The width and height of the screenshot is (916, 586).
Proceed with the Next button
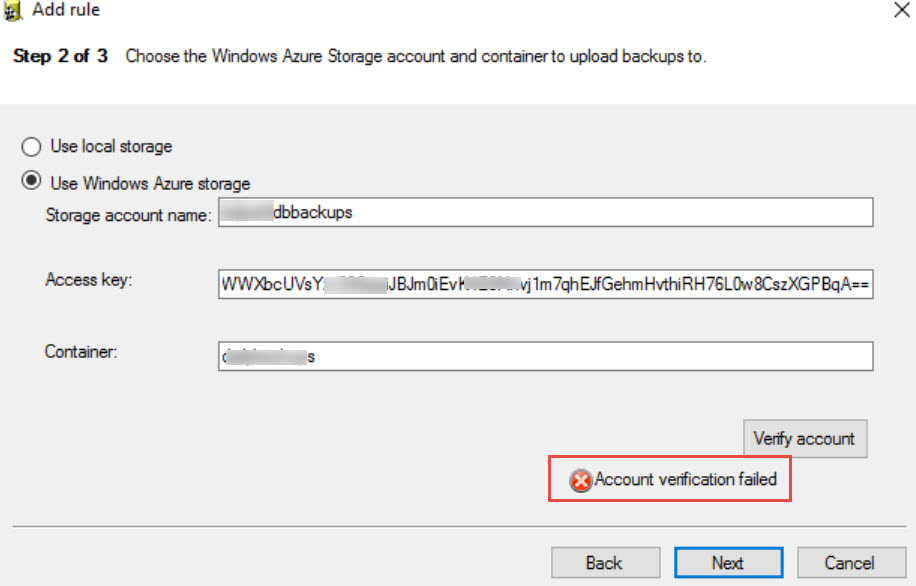728,563
